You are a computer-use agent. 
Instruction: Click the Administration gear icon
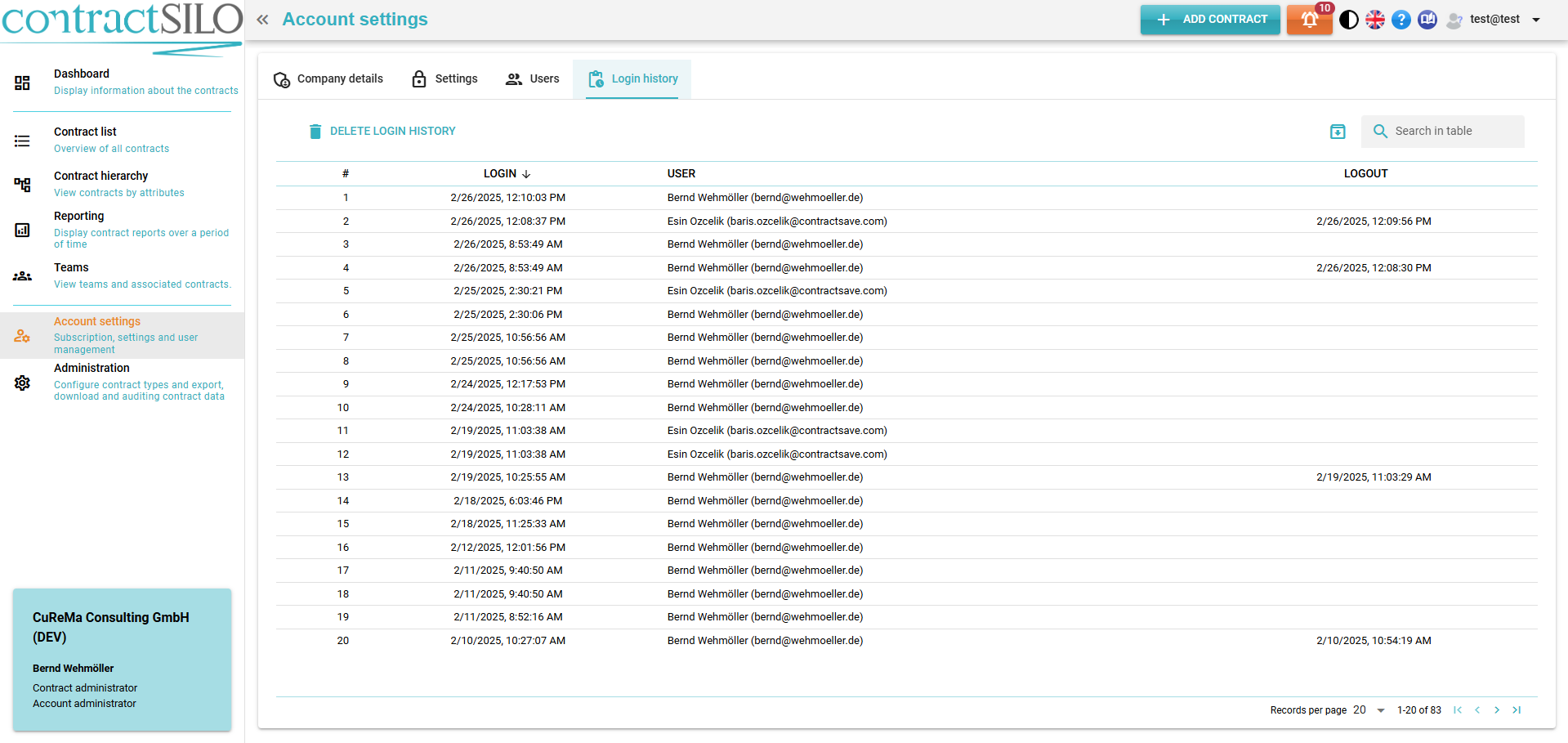tap(22, 383)
